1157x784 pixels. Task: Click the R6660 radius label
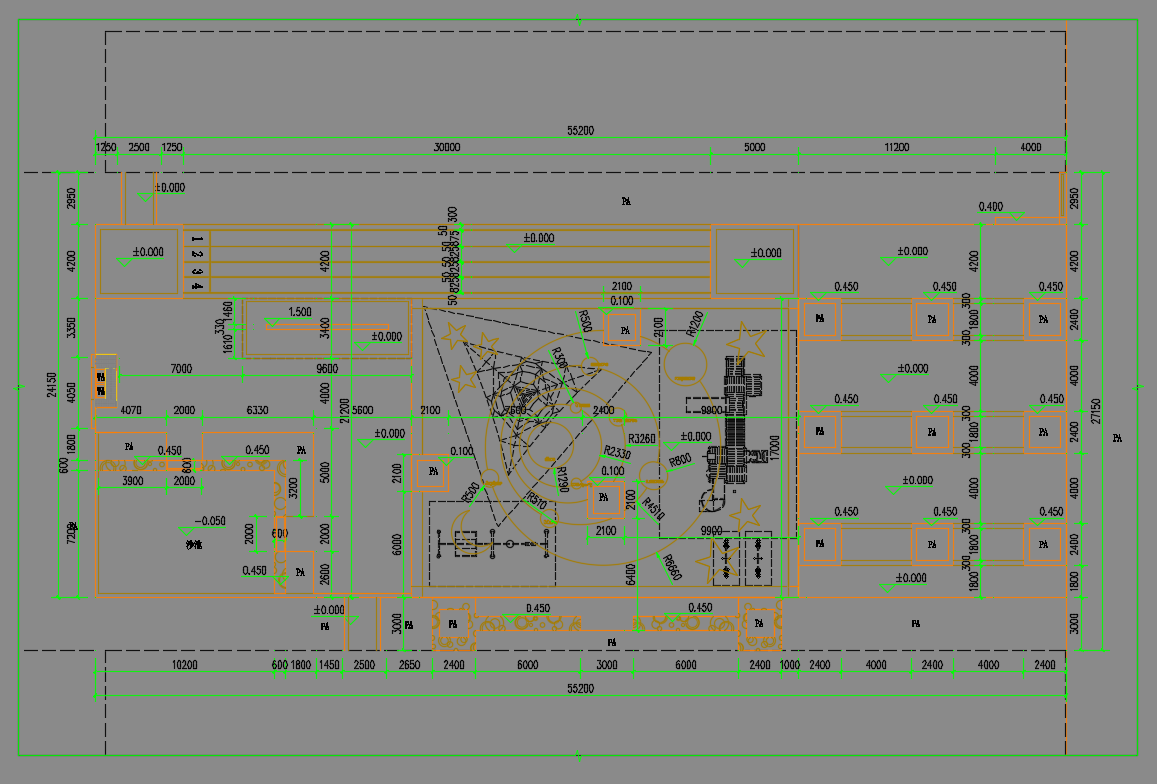pos(671,567)
